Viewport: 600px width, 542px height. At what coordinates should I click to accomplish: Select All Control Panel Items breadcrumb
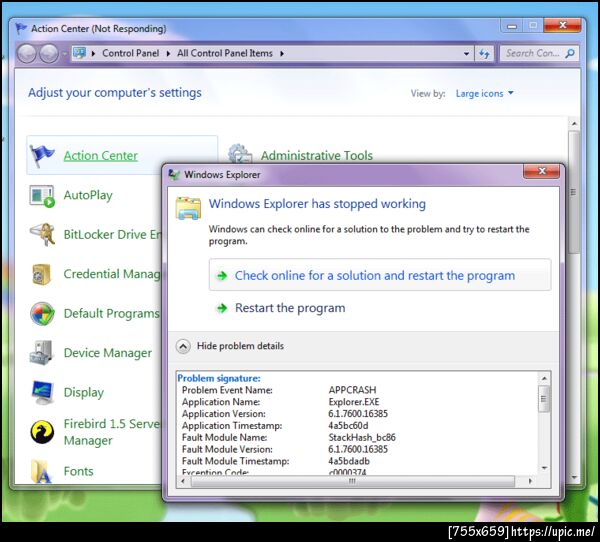(225, 53)
